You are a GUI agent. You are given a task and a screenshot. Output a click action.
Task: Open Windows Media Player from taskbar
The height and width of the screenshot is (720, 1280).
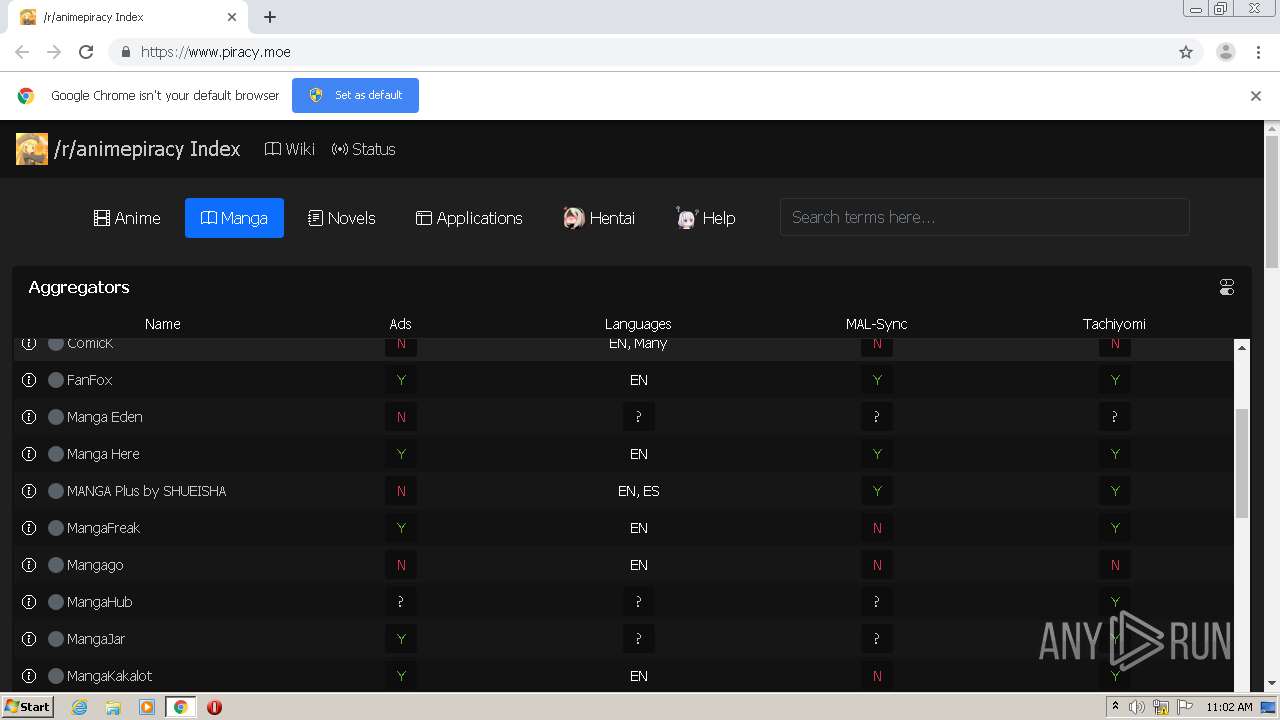pyautogui.click(x=147, y=707)
